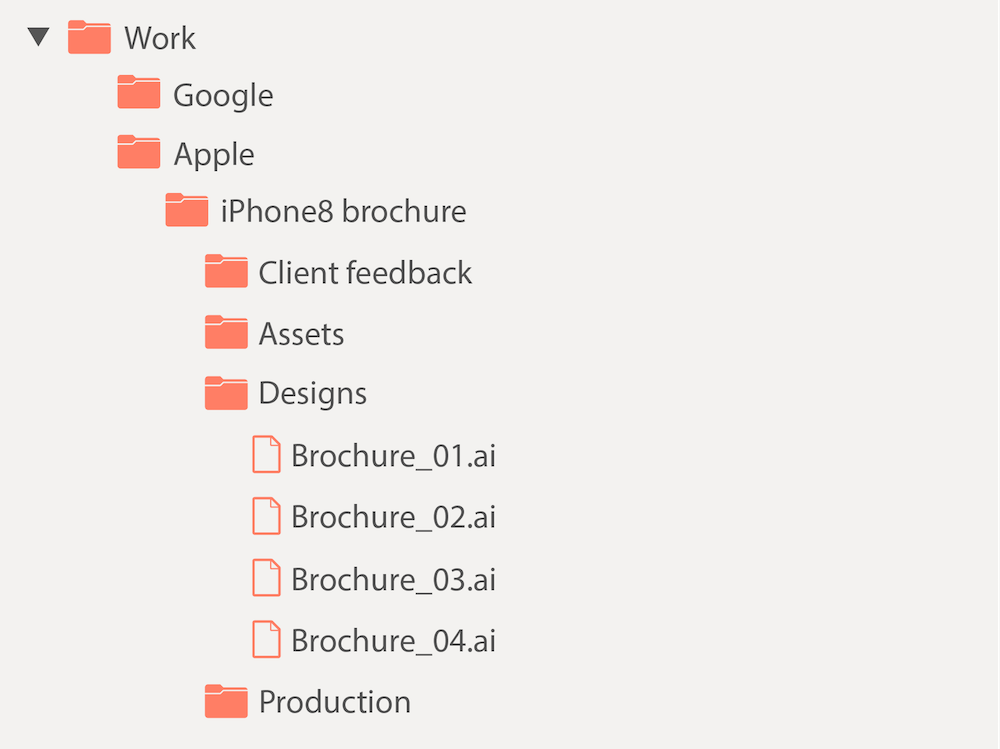This screenshot has width=1000, height=749.
Task: Click the Assets folder icon
Action: coord(226,333)
